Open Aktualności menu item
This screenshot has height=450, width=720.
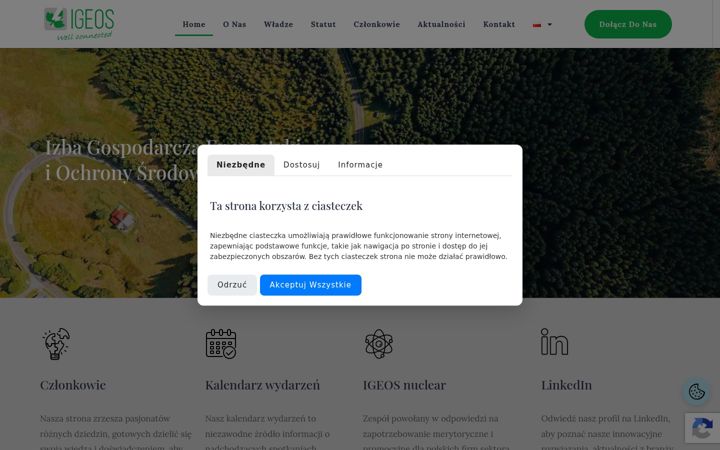click(441, 24)
